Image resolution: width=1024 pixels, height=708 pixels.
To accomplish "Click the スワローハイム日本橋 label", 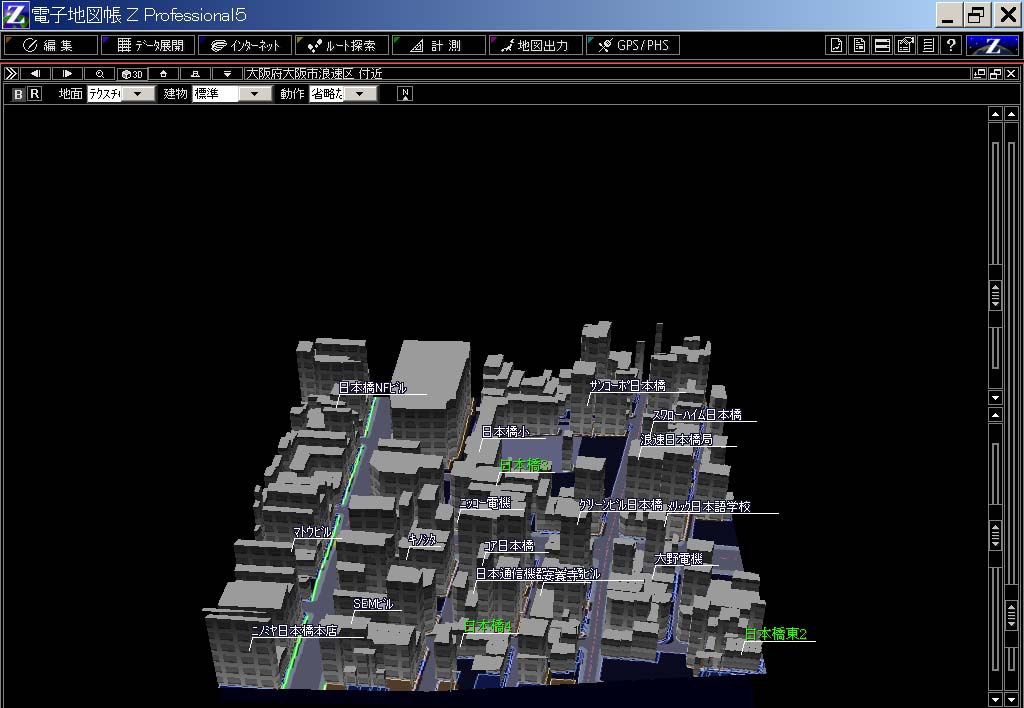I will pos(697,414).
